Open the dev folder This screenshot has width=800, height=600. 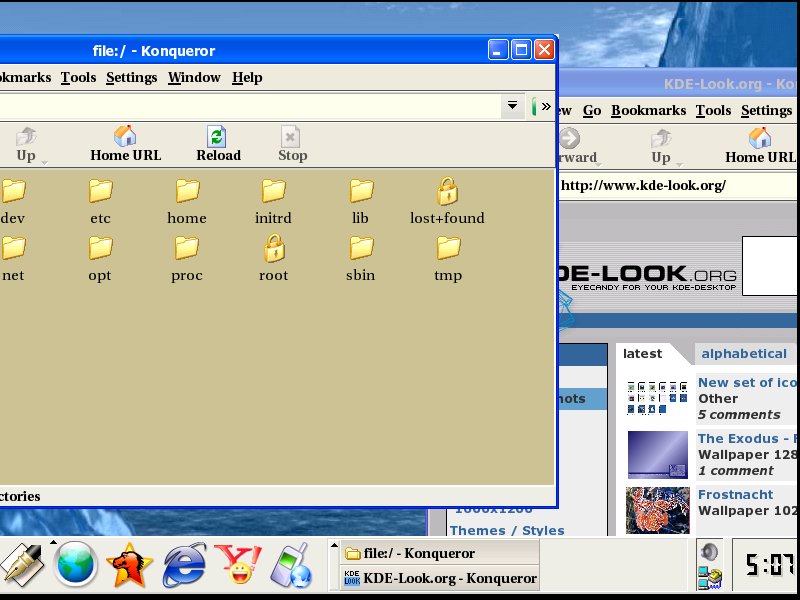click(x=13, y=202)
